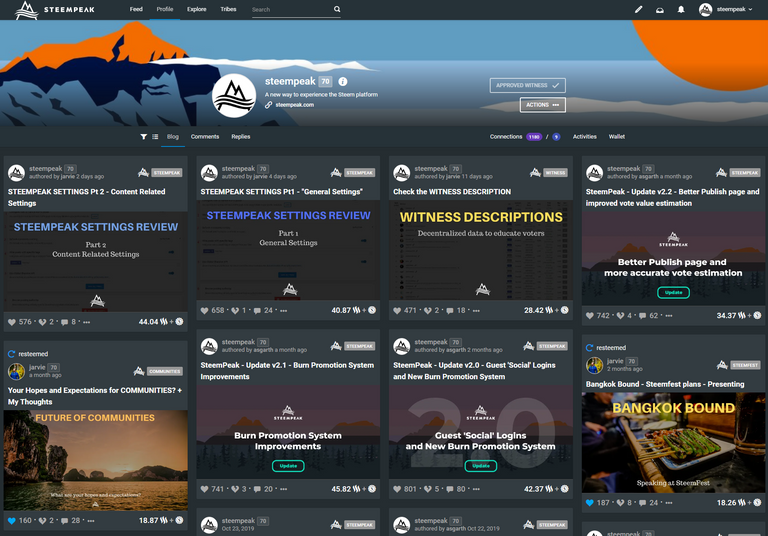Click downvote icon on 'Update v2.1' post
Viewport: 768px width, 536px height.
click(235, 489)
